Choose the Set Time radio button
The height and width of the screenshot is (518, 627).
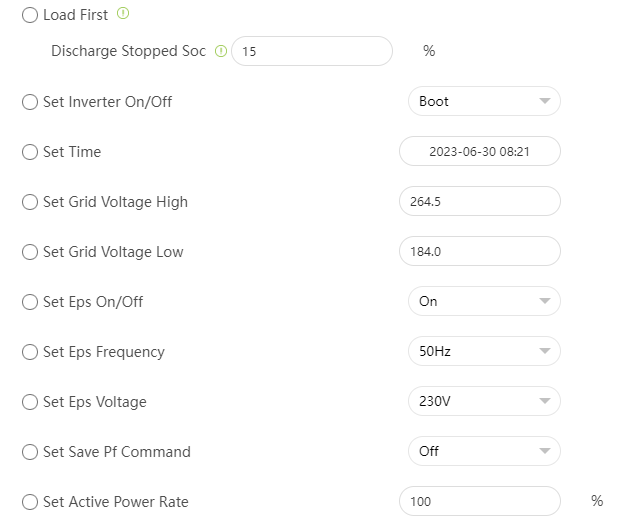(30, 152)
